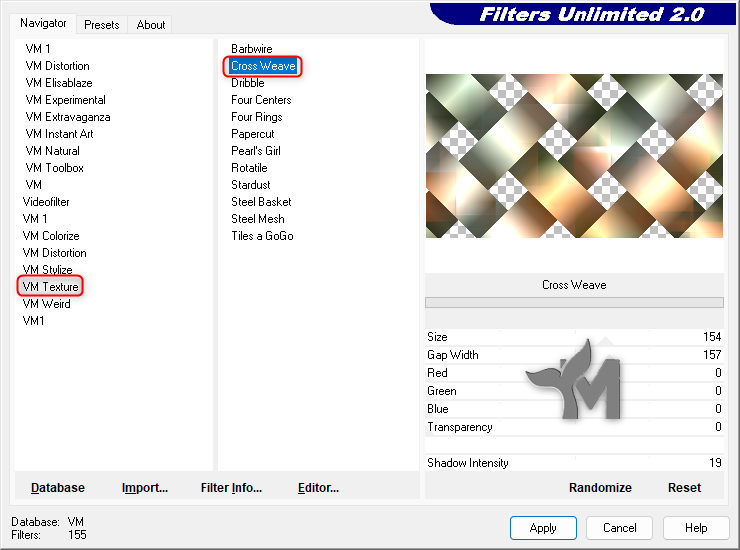740x550 pixels.
Task: Select the Pearl's Girl filter
Action: [x=255, y=151]
